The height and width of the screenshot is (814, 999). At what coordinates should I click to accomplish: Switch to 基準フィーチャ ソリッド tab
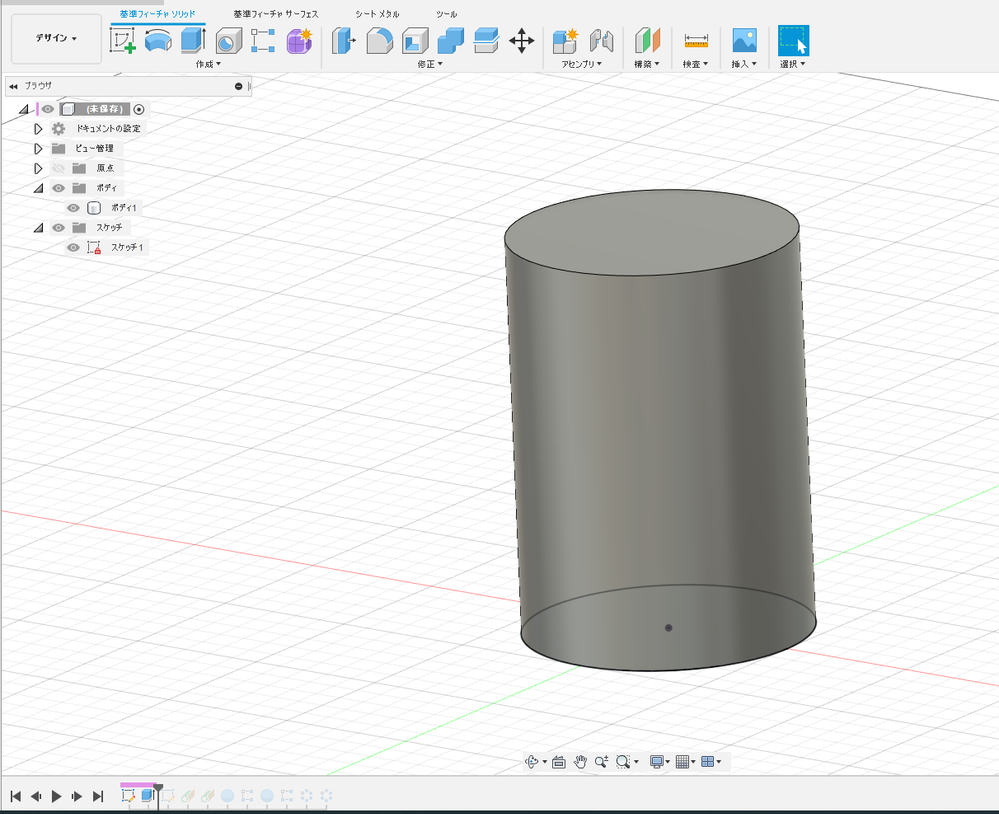tap(158, 14)
